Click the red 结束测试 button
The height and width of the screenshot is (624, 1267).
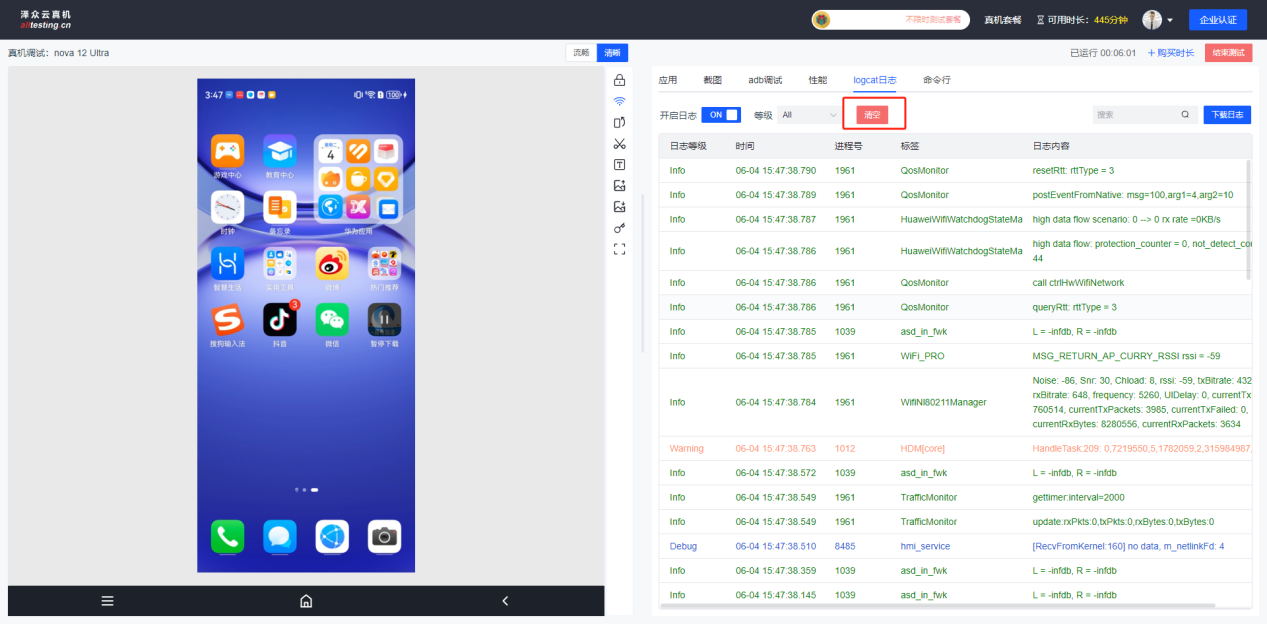(1228, 53)
